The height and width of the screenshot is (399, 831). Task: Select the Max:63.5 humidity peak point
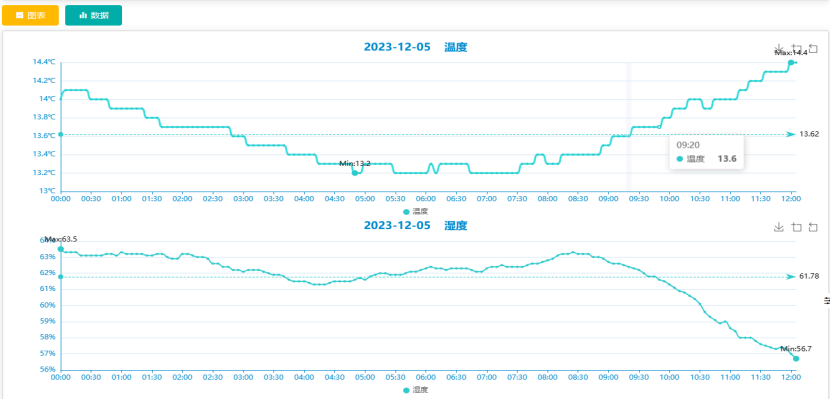pyautogui.click(x=60, y=249)
